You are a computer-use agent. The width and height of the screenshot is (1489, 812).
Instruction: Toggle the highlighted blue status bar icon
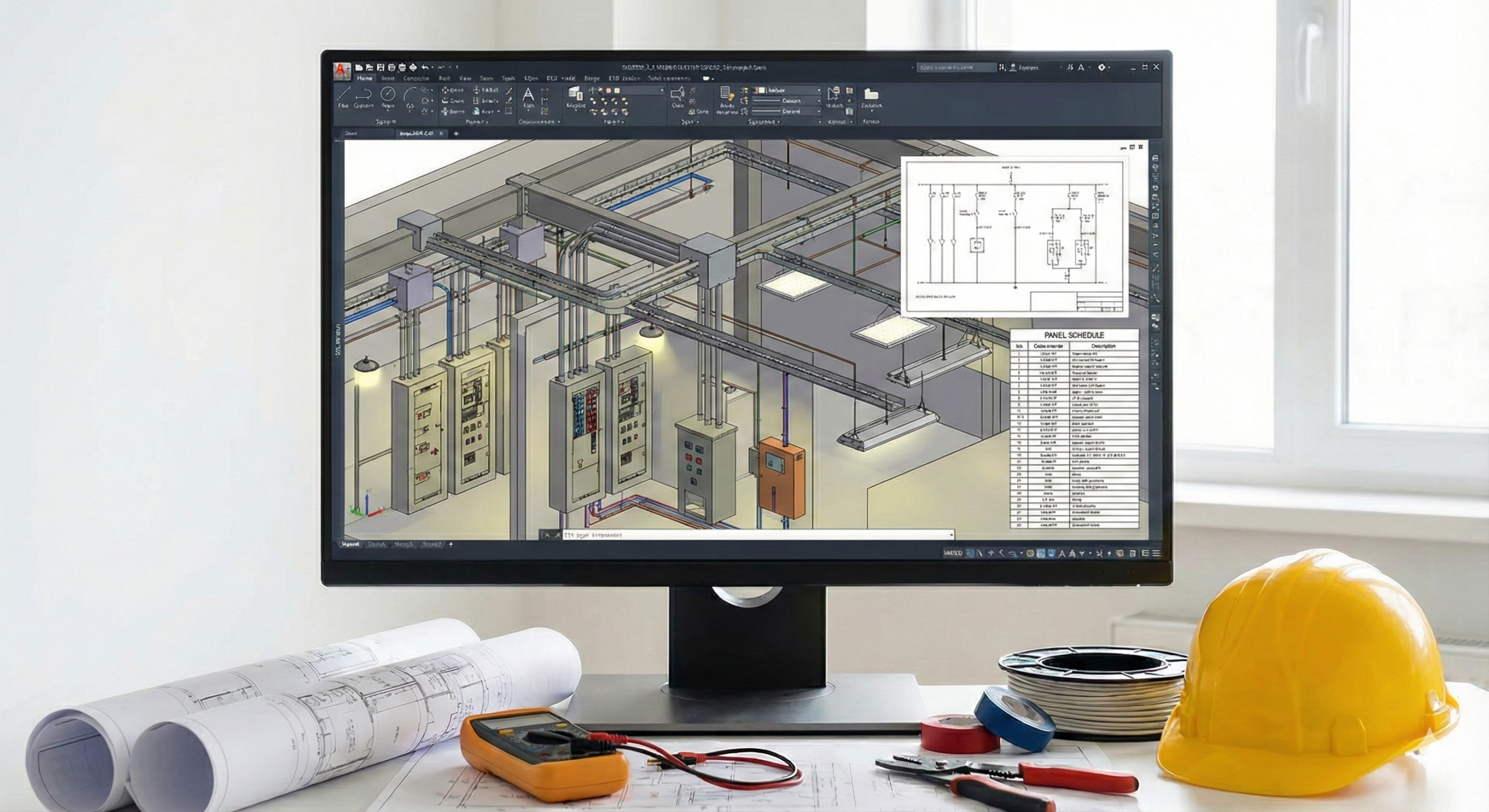coord(1041,553)
